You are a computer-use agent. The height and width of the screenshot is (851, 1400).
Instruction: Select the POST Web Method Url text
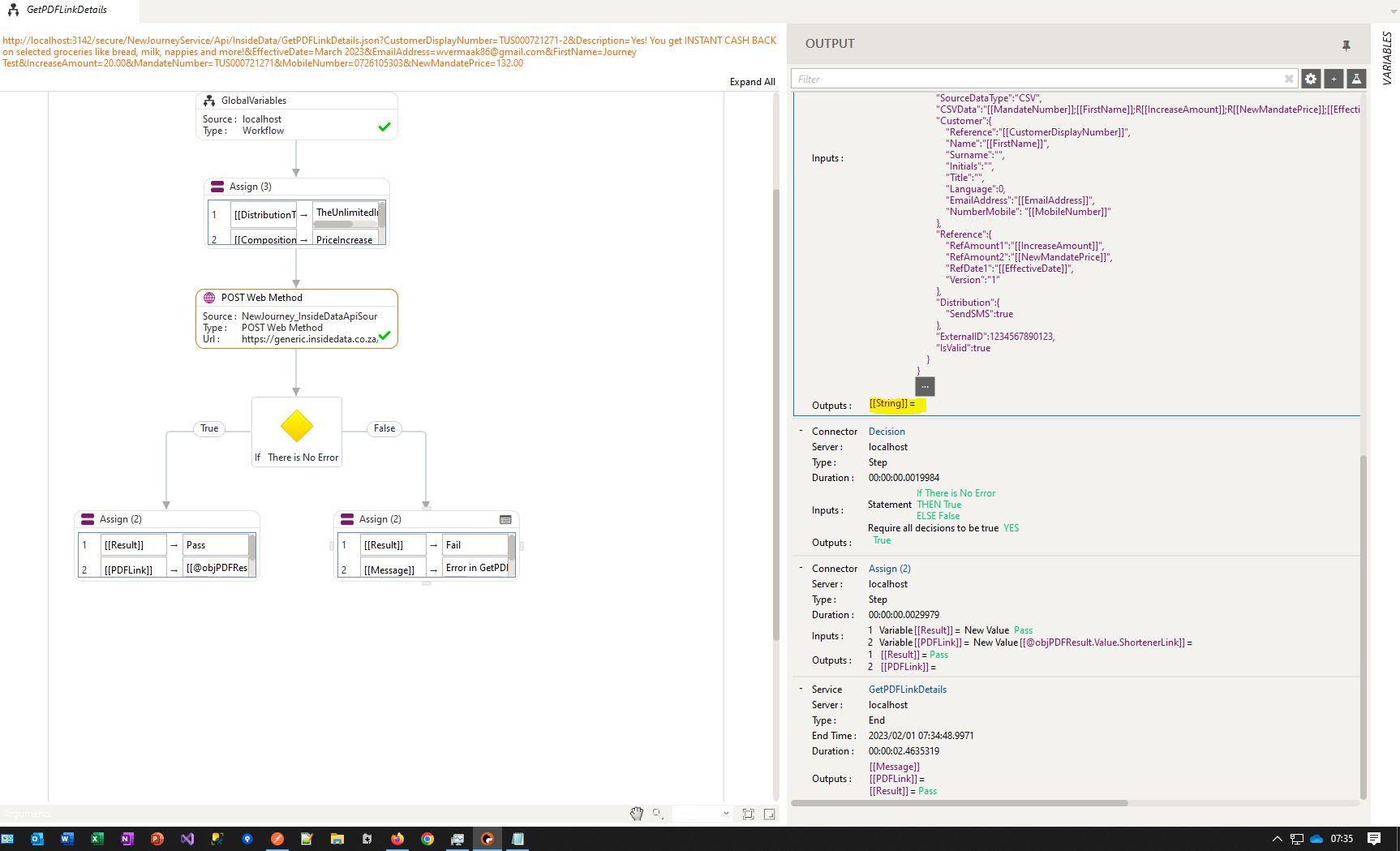(x=309, y=339)
